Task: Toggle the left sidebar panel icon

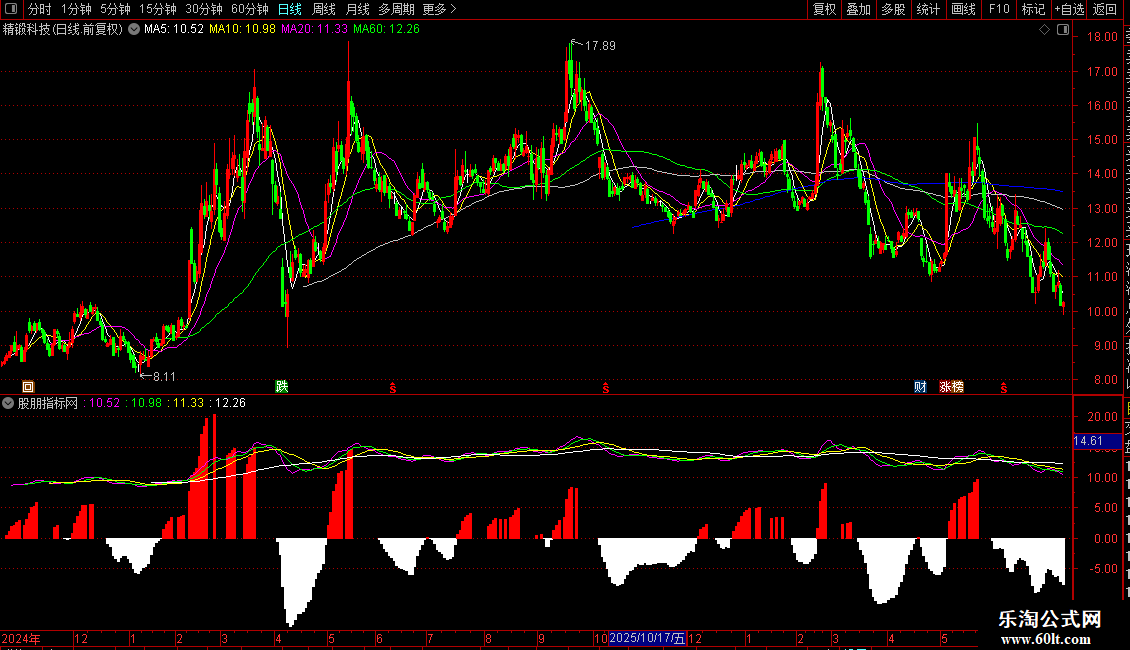Action: (11, 9)
